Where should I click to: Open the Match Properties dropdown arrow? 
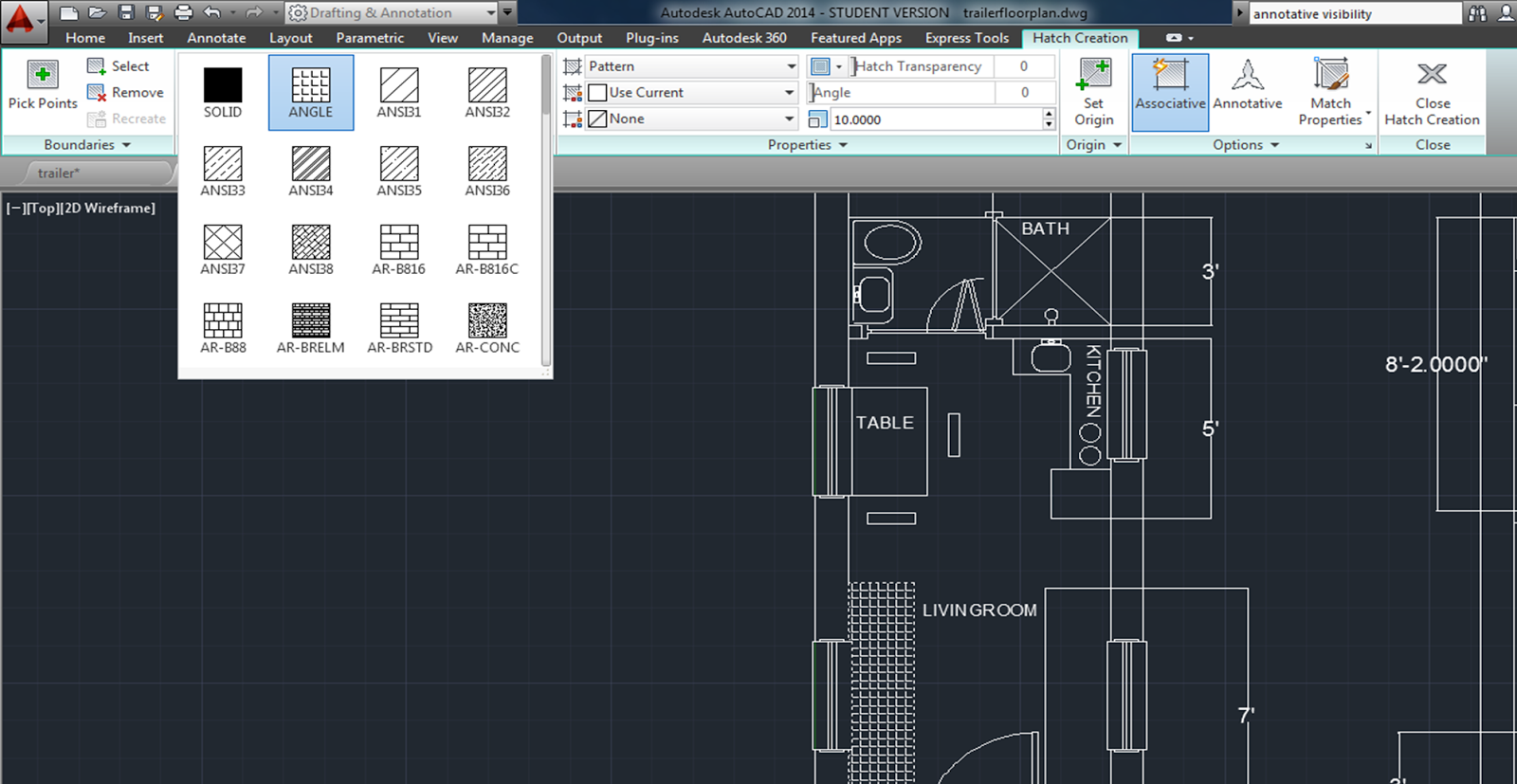pyautogui.click(x=1368, y=114)
